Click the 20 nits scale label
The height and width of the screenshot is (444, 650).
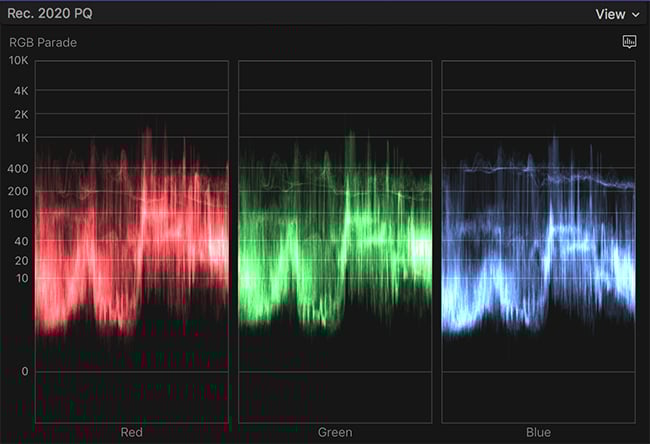[x=22, y=261]
